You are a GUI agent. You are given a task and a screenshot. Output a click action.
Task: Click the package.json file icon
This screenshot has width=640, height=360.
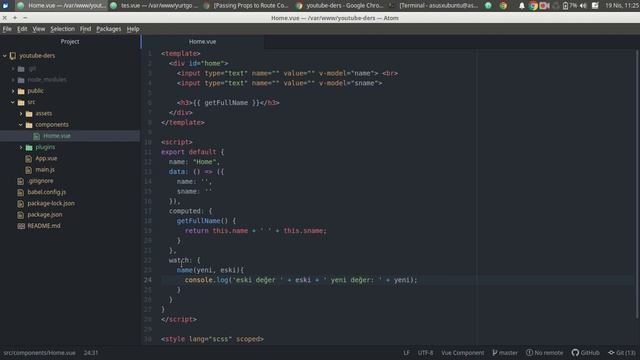21,214
